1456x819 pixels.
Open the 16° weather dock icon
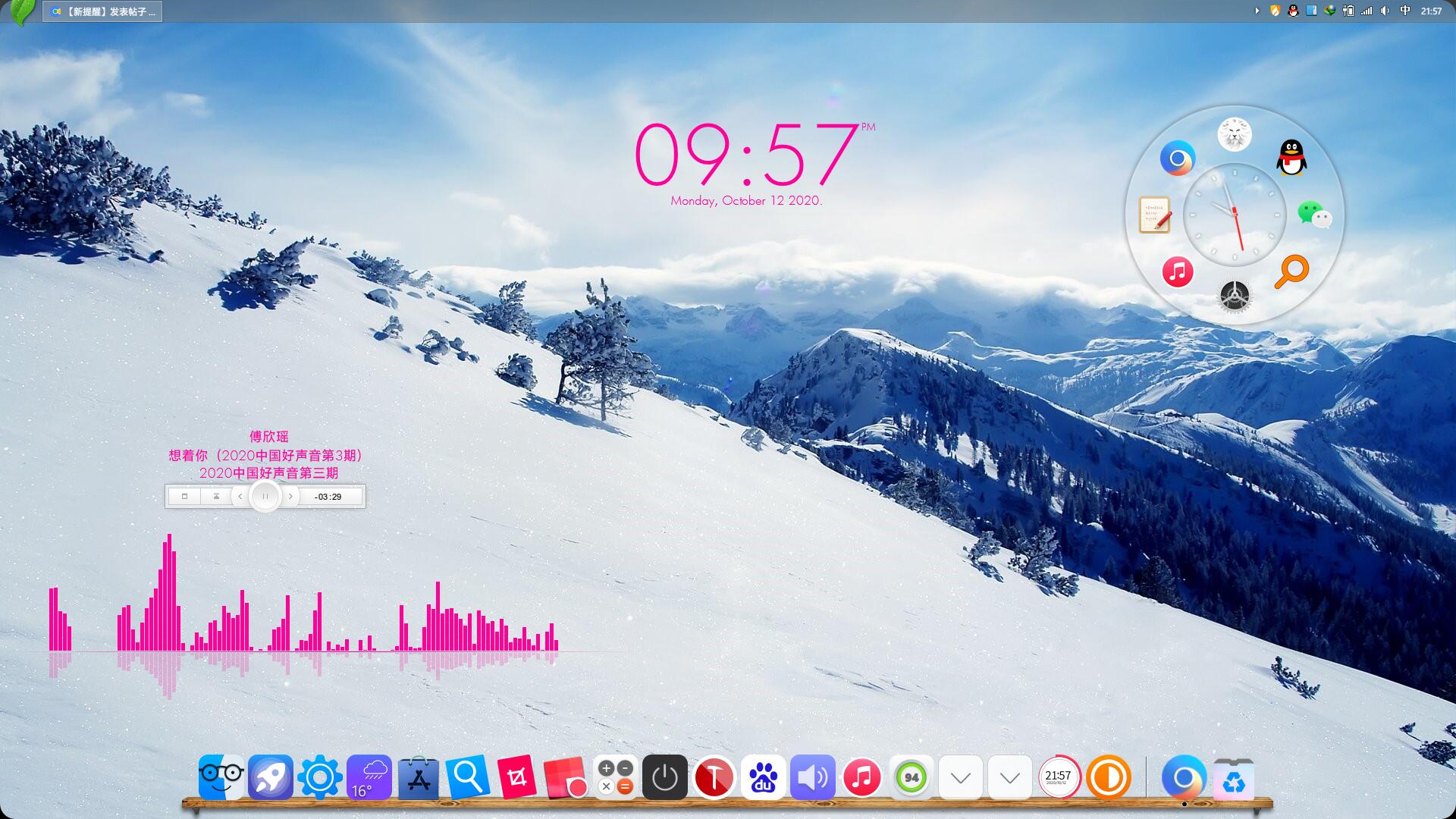(369, 777)
